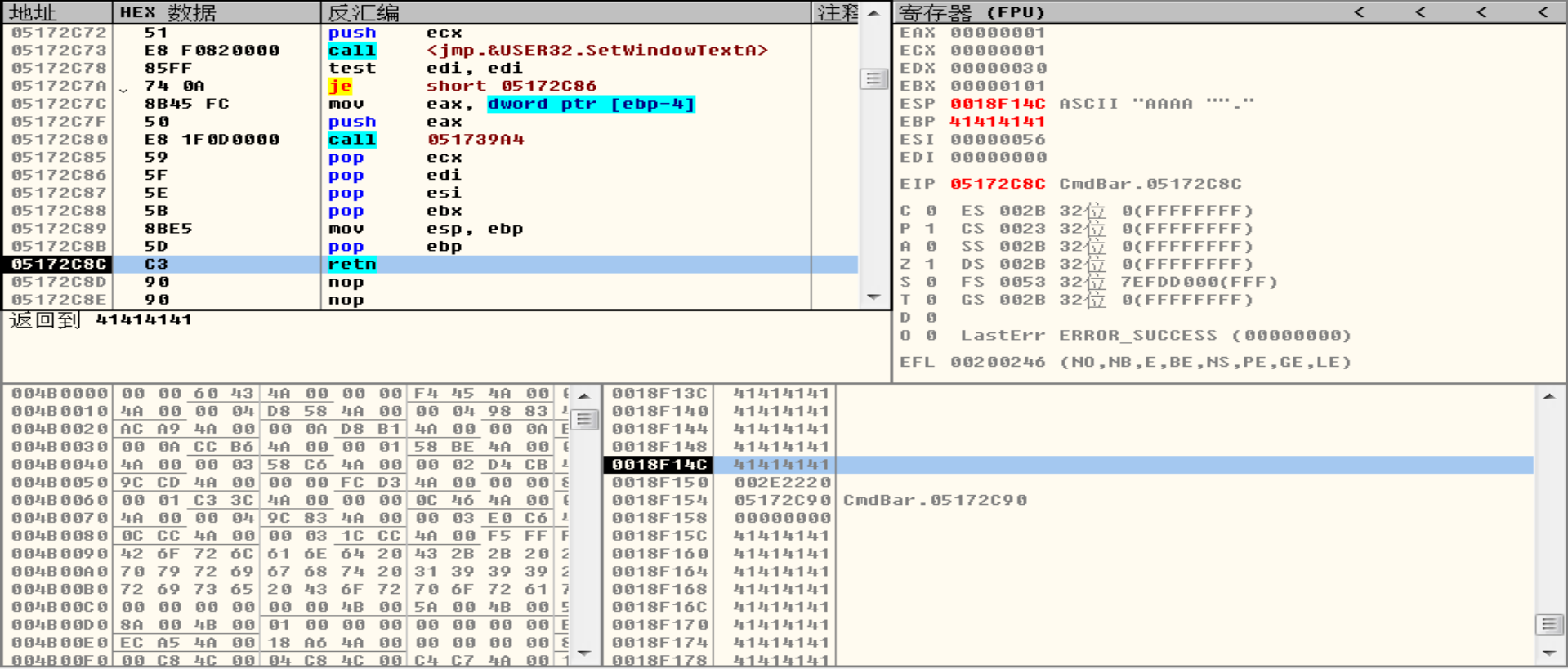The width and height of the screenshot is (1568, 669).
Task: Click the stack pane scroll up arrow
Action: [x=1548, y=396]
